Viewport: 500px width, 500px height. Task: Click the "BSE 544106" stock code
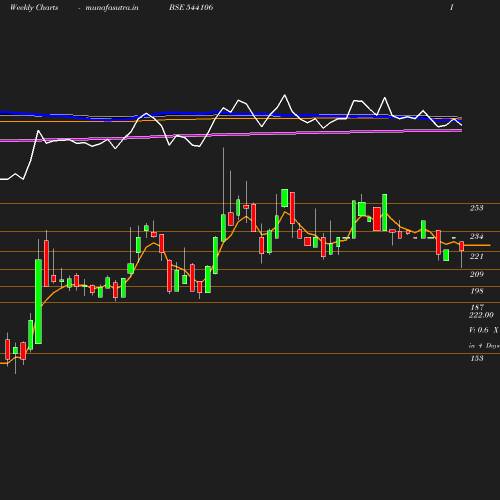click(x=191, y=7)
